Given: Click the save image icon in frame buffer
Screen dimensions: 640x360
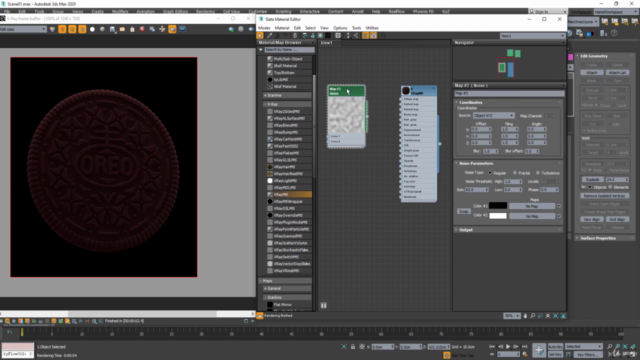Looking at the screenshot, I should [112, 29].
